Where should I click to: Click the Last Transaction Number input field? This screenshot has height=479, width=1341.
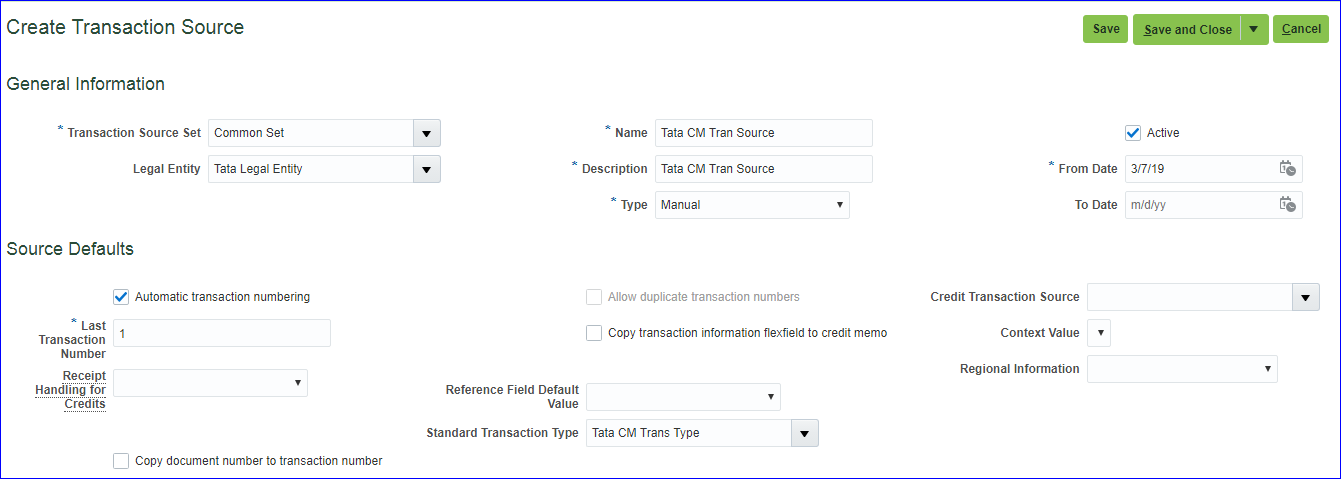click(x=222, y=333)
